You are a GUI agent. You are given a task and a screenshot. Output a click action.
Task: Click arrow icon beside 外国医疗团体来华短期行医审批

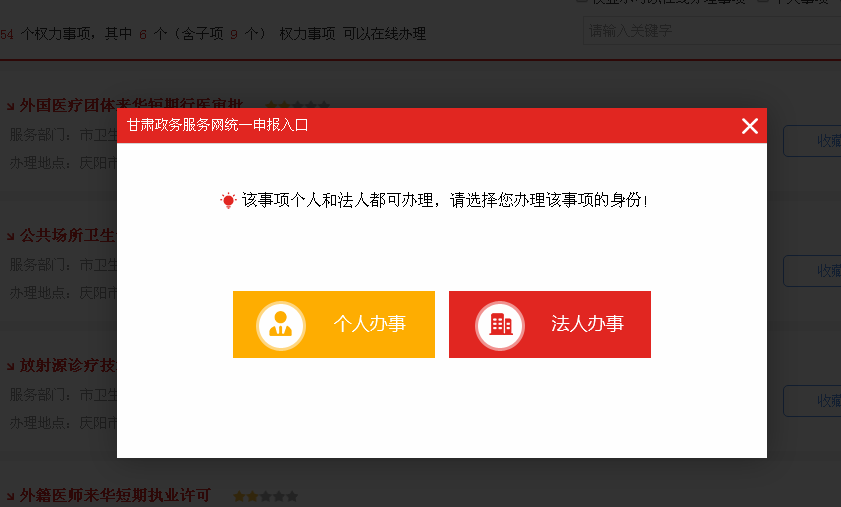pyautogui.click(x=10, y=106)
